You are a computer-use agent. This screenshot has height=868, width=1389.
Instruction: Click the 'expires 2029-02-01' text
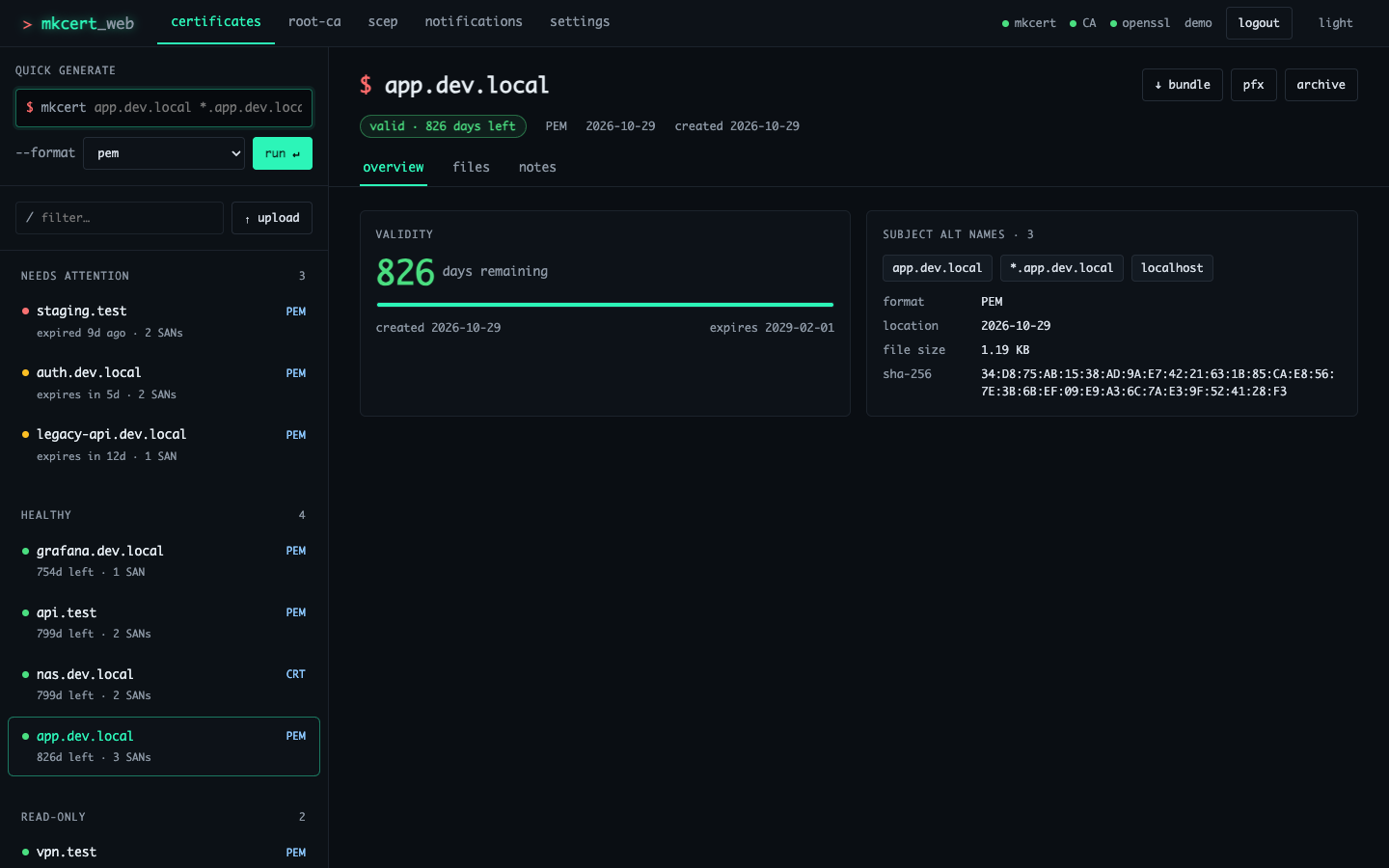point(772,328)
